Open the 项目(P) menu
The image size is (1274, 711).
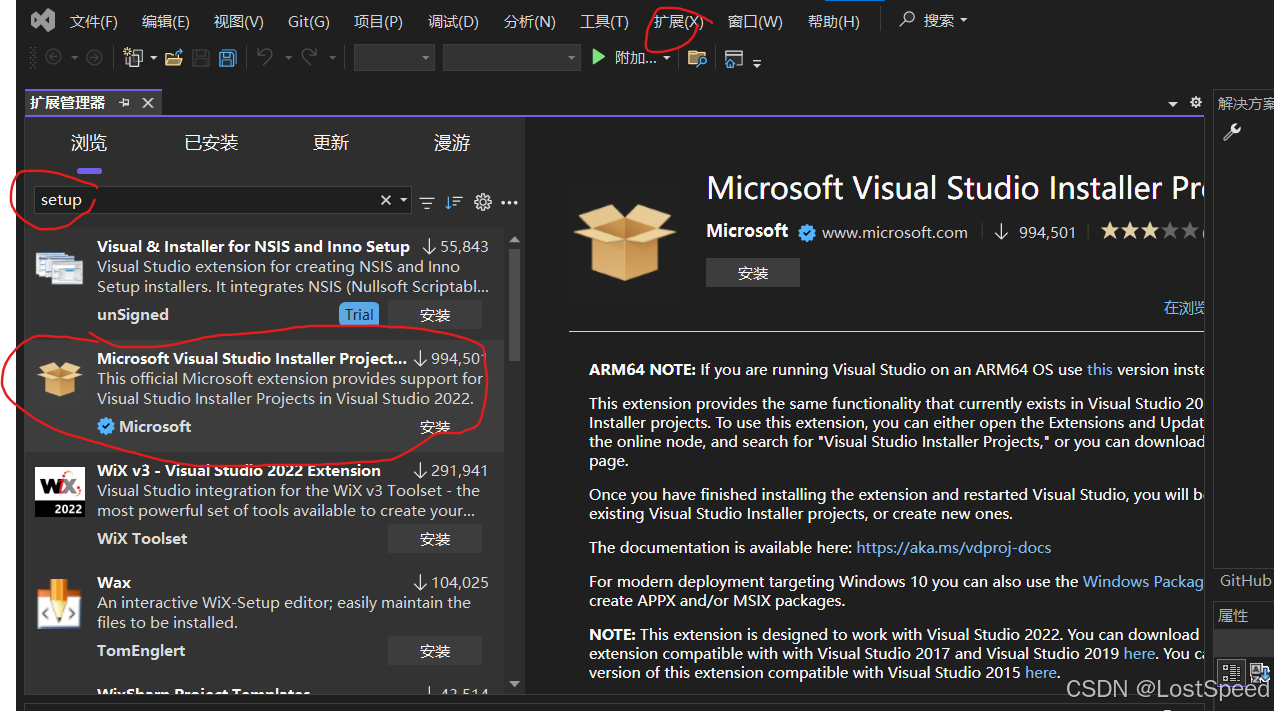click(379, 21)
